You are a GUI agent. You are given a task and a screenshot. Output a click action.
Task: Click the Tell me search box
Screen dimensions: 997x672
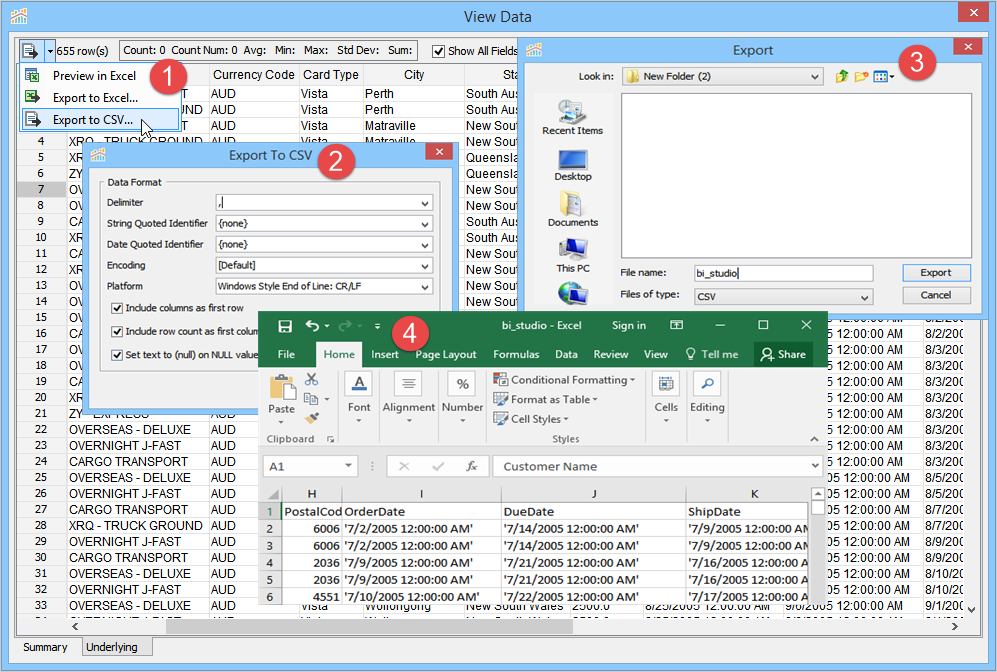pos(712,355)
